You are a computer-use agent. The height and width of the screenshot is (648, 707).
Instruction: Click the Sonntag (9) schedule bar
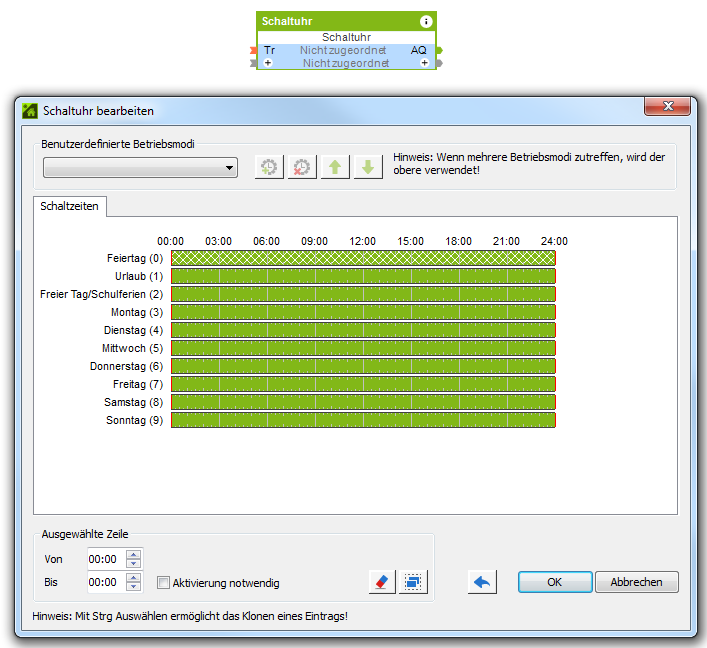[x=363, y=420]
